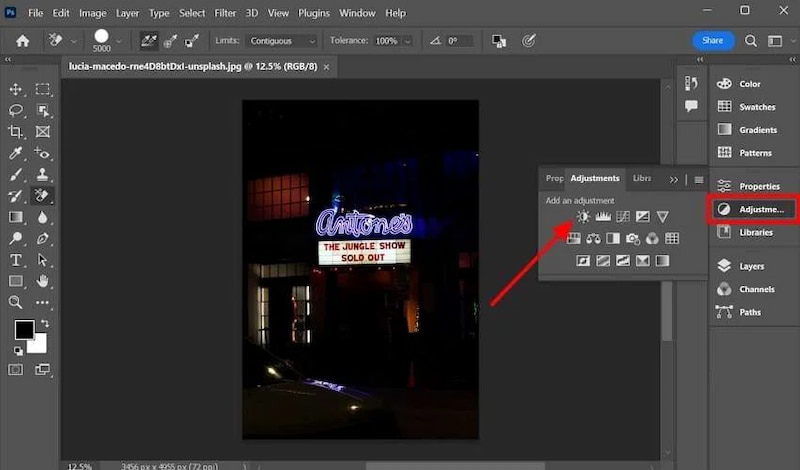Open the File menu

tap(36, 13)
